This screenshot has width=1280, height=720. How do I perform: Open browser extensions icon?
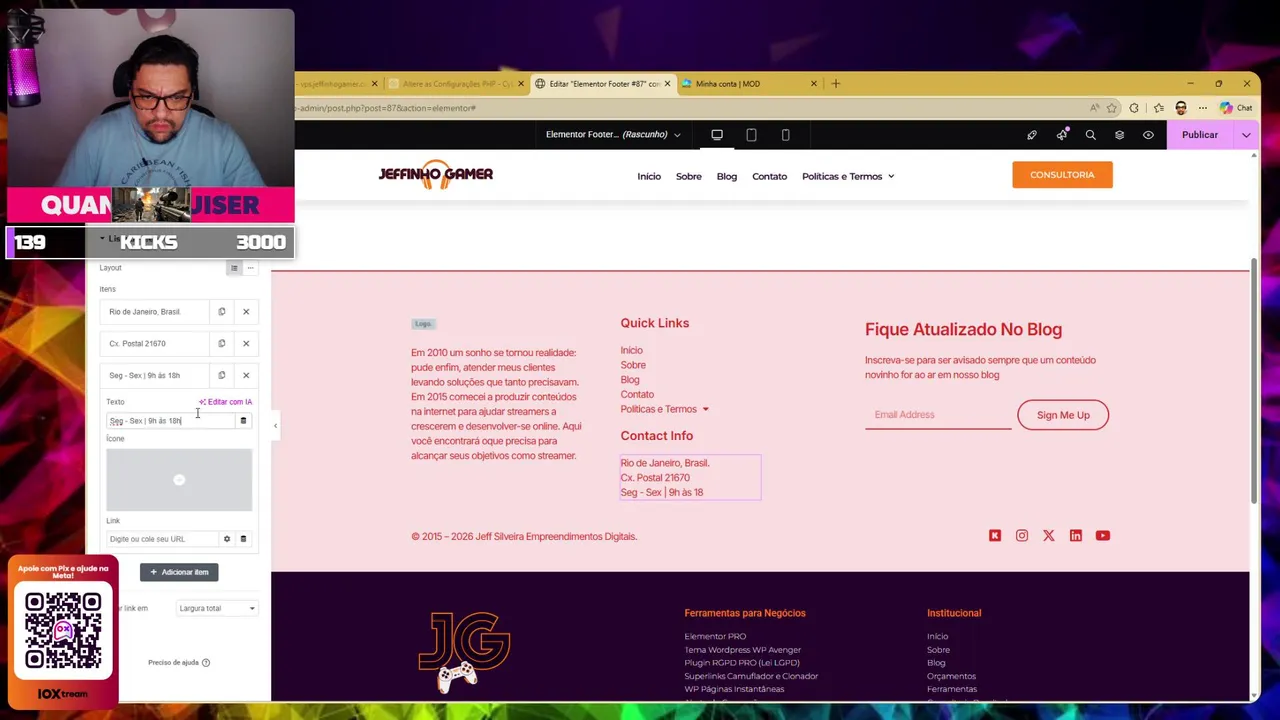1134,108
